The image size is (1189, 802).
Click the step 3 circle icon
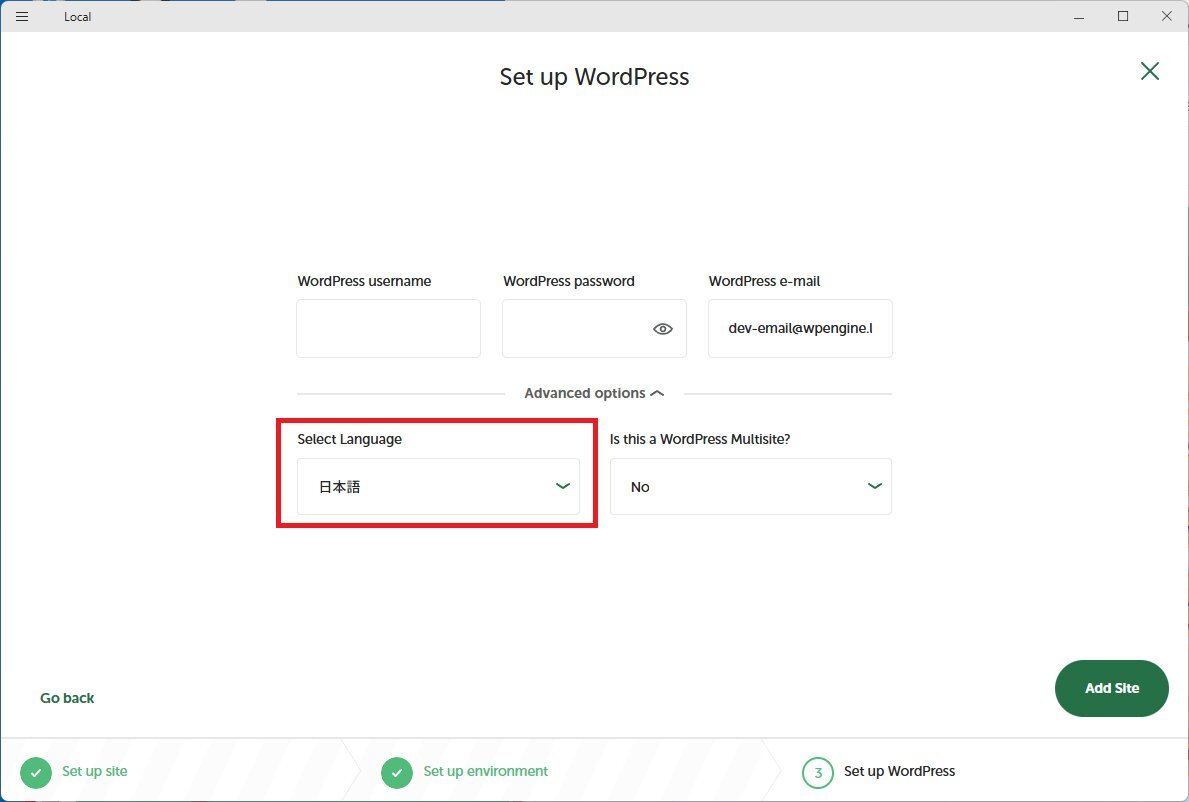tap(817, 772)
